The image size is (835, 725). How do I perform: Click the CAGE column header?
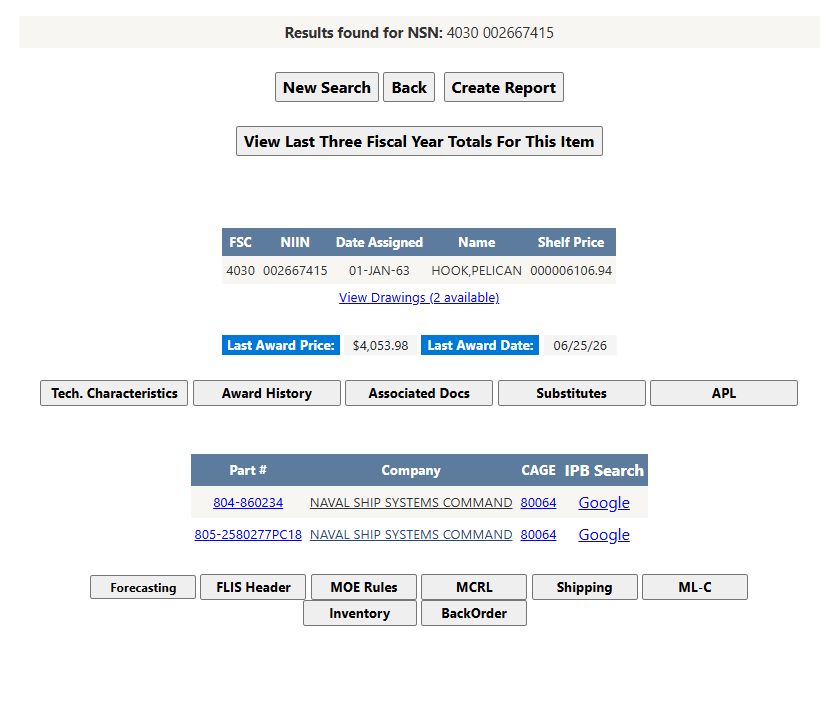538,470
